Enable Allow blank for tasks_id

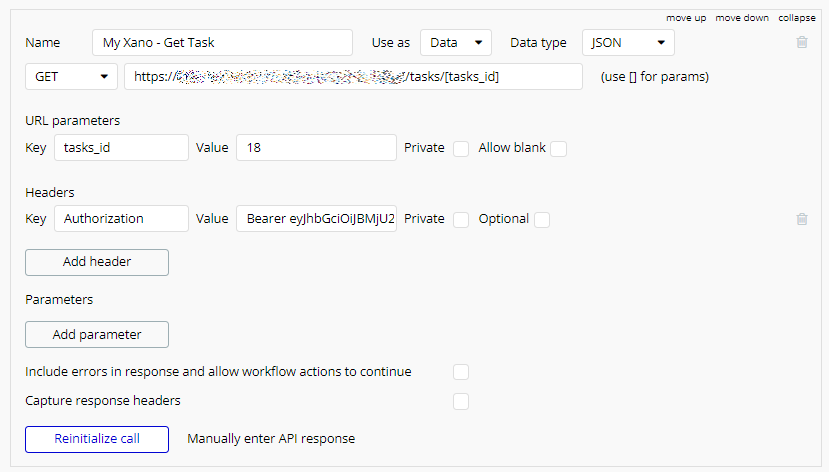coord(558,149)
